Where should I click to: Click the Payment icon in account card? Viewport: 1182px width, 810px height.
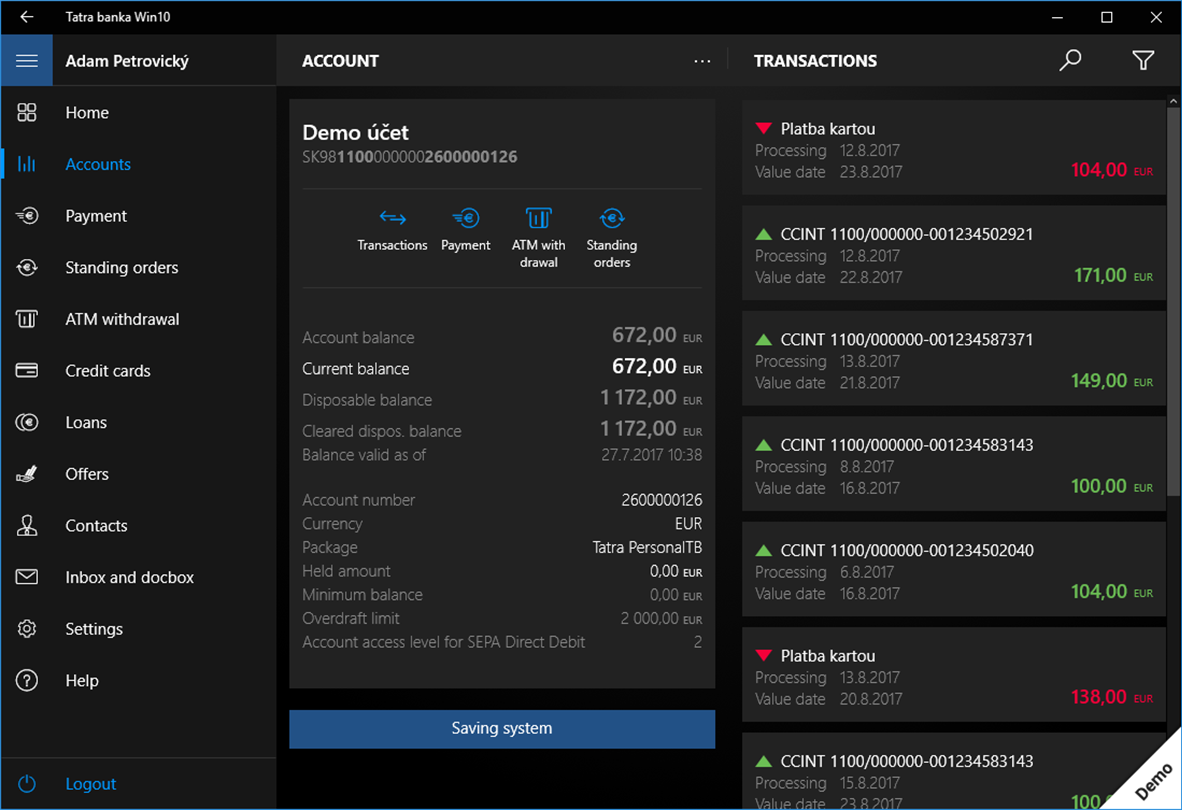click(466, 219)
